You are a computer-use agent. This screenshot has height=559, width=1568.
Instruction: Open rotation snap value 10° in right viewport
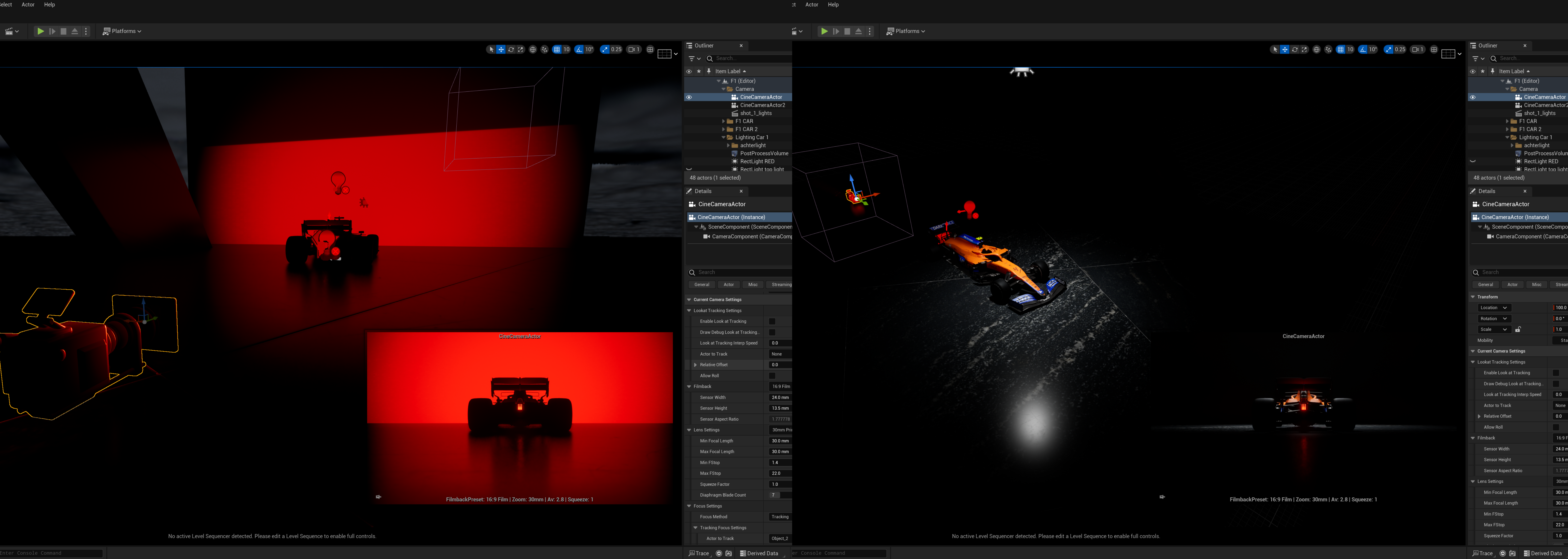[x=1373, y=49]
